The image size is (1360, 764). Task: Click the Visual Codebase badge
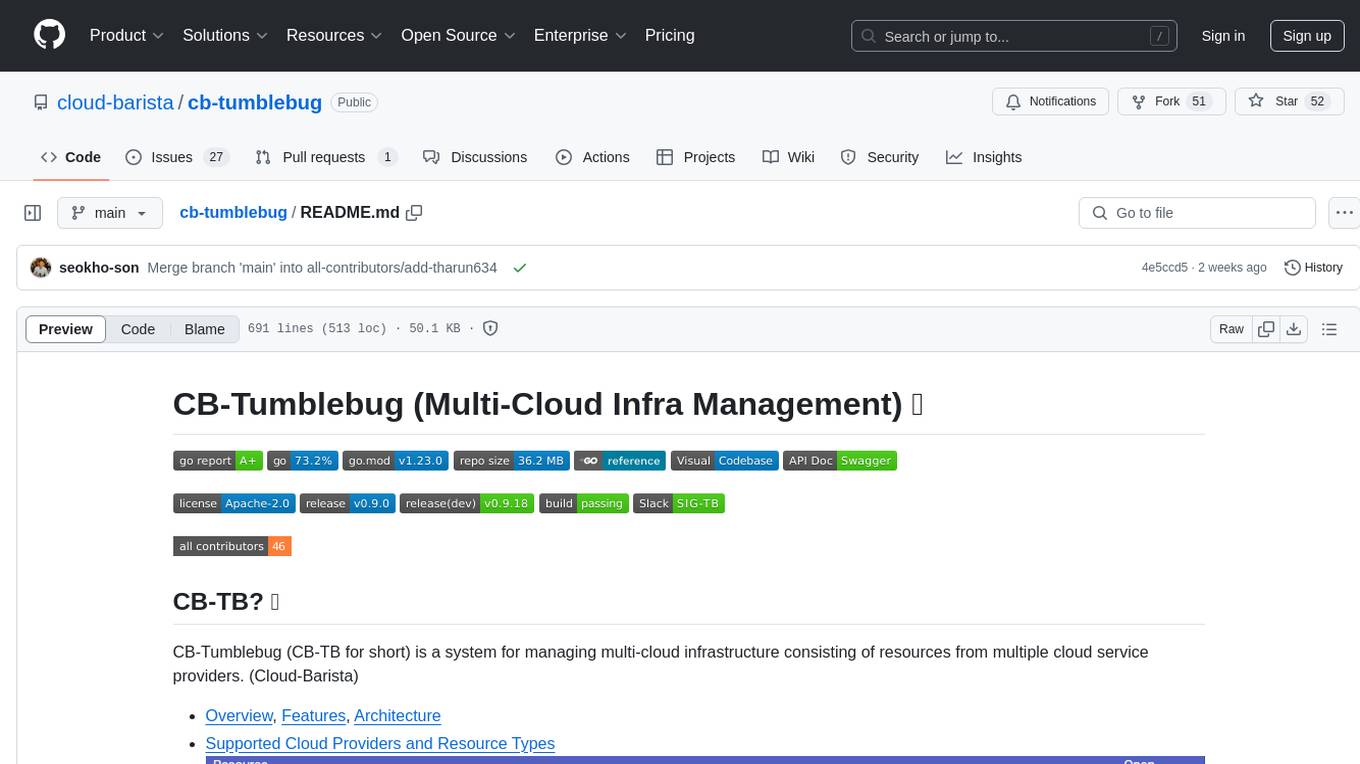click(725, 461)
